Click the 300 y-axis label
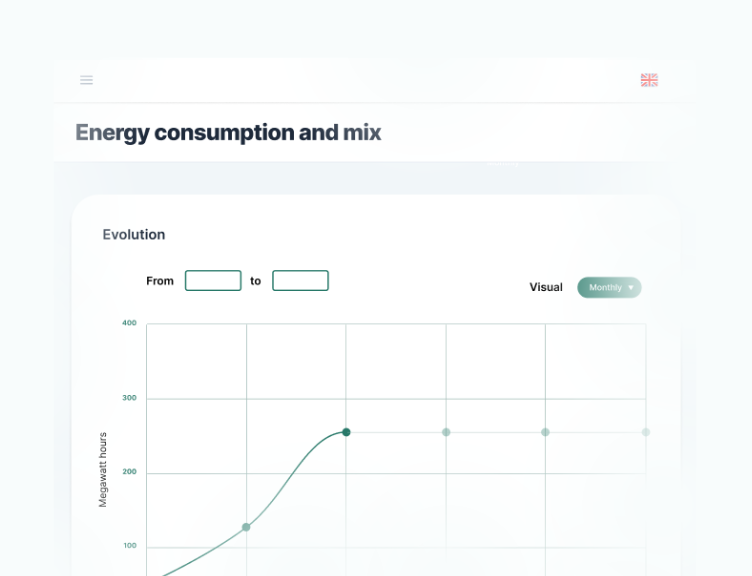The height and width of the screenshot is (576, 752). tap(129, 398)
